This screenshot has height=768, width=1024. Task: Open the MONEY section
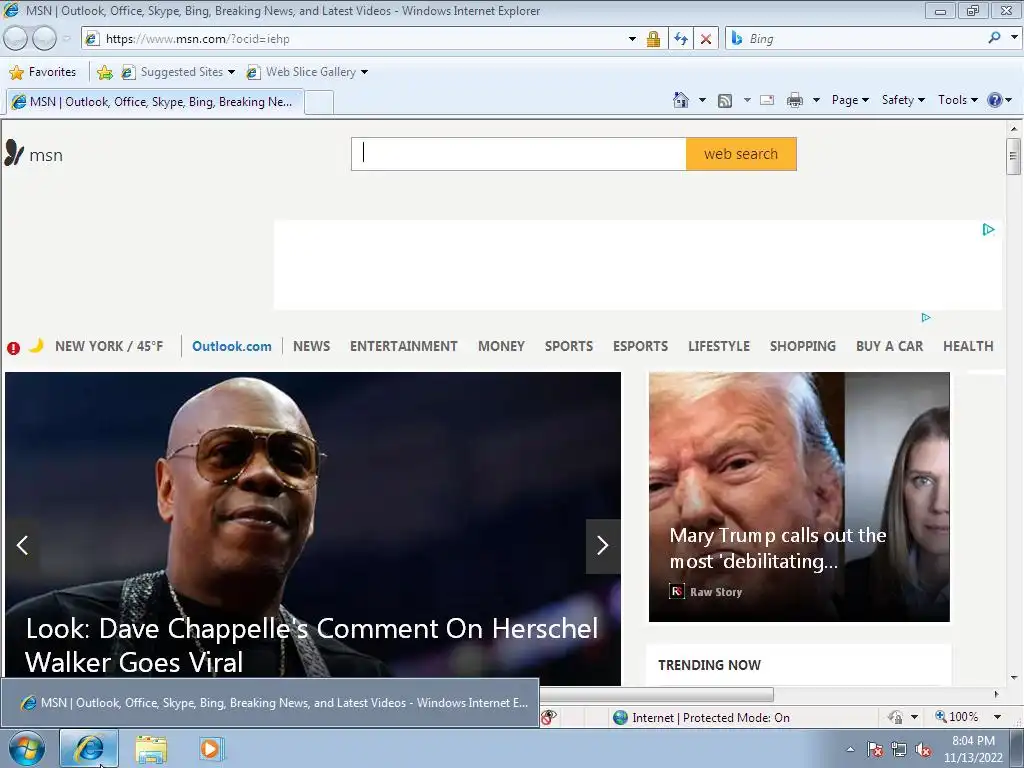[x=502, y=346]
